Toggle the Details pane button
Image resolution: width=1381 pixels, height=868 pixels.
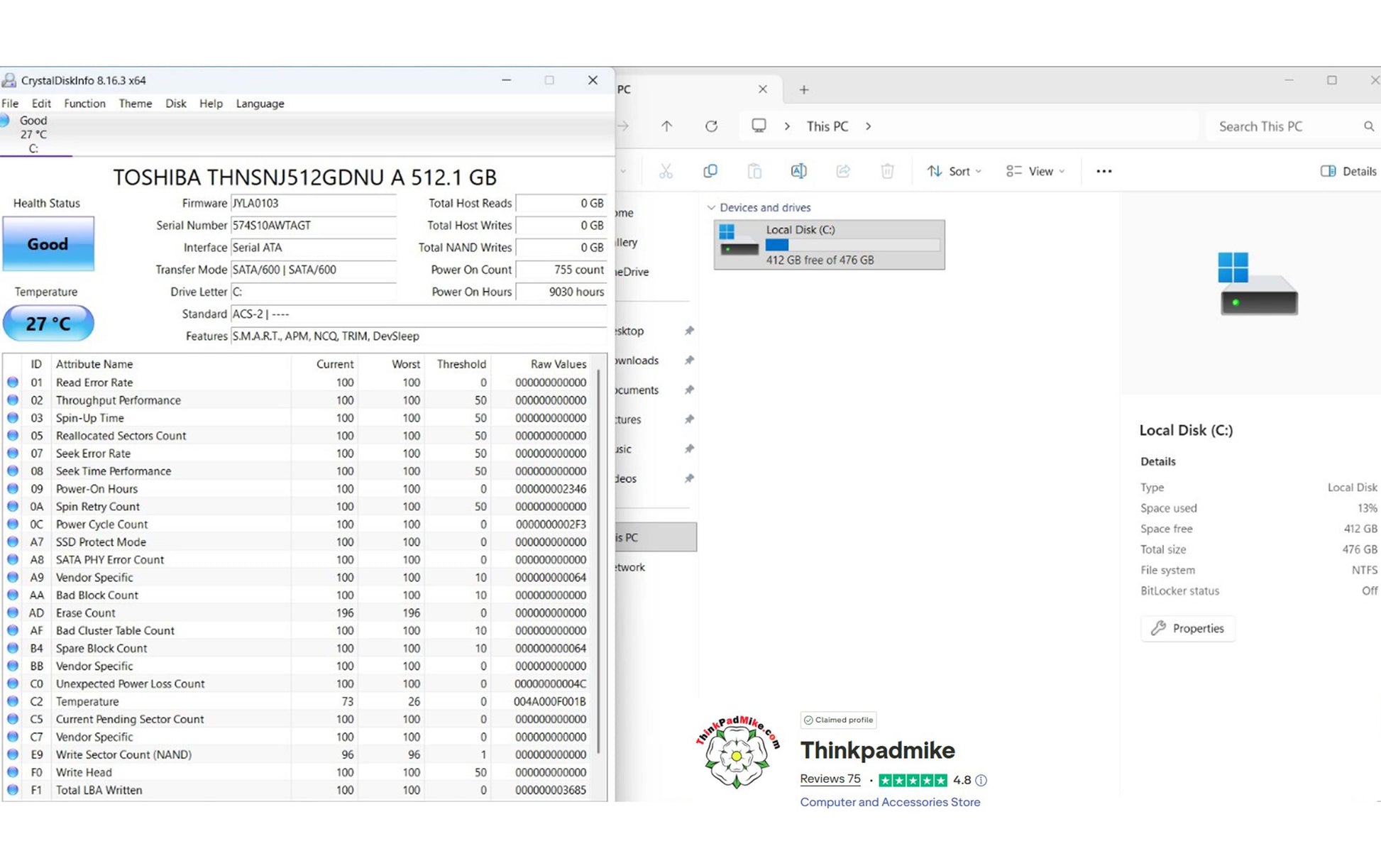click(x=1348, y=171)
